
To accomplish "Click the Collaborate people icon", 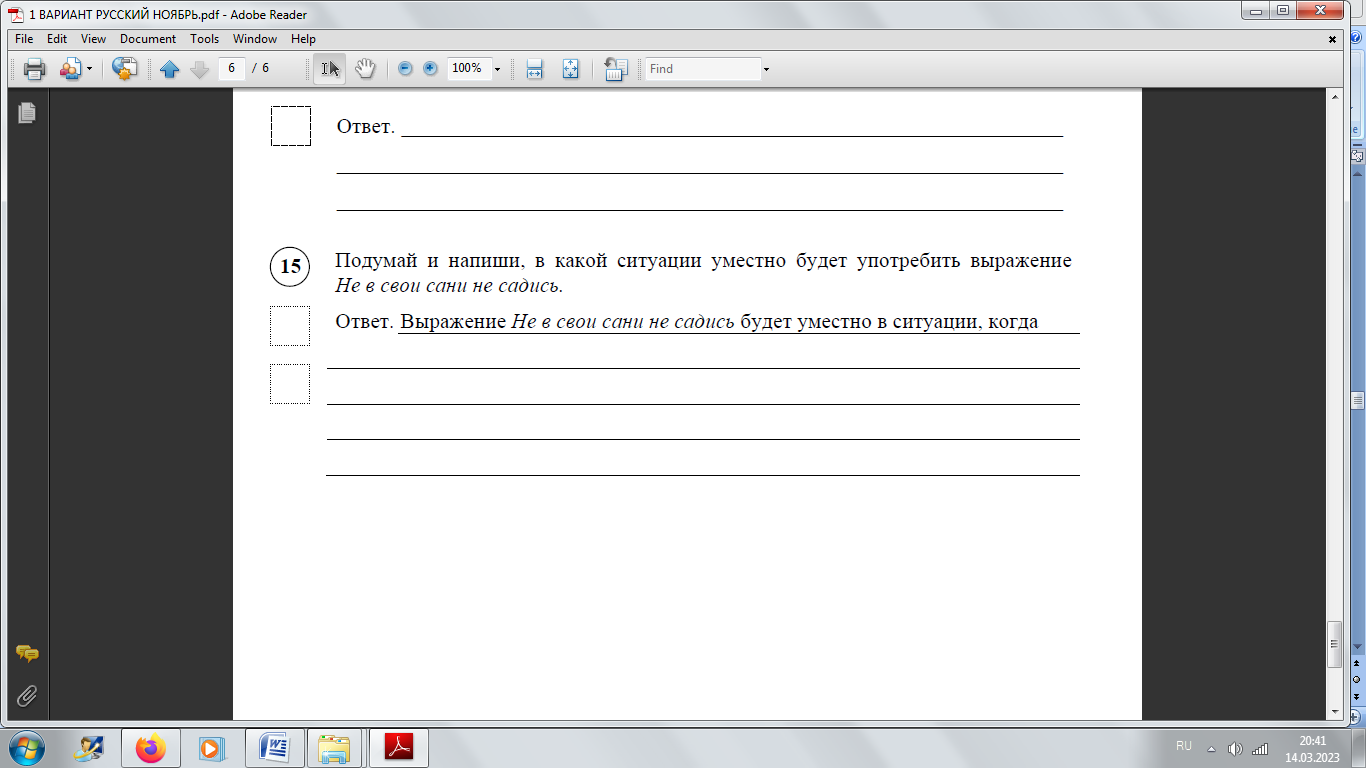I will pos(70,69).
